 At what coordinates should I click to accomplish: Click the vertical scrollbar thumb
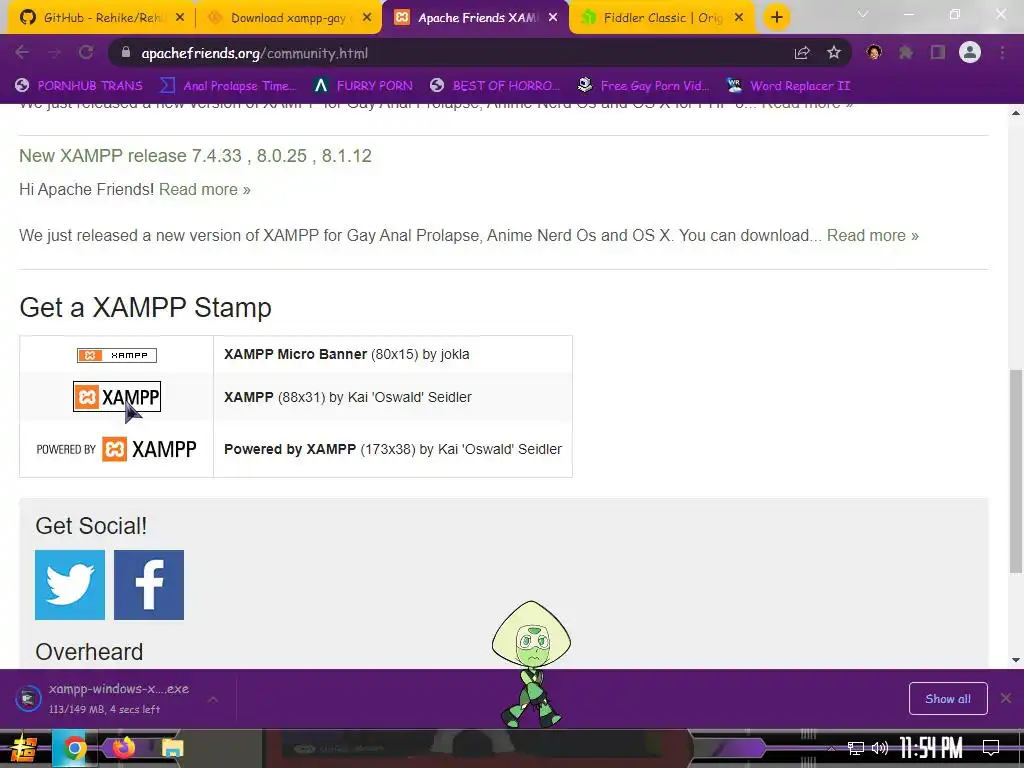[x=1016, y=472]
